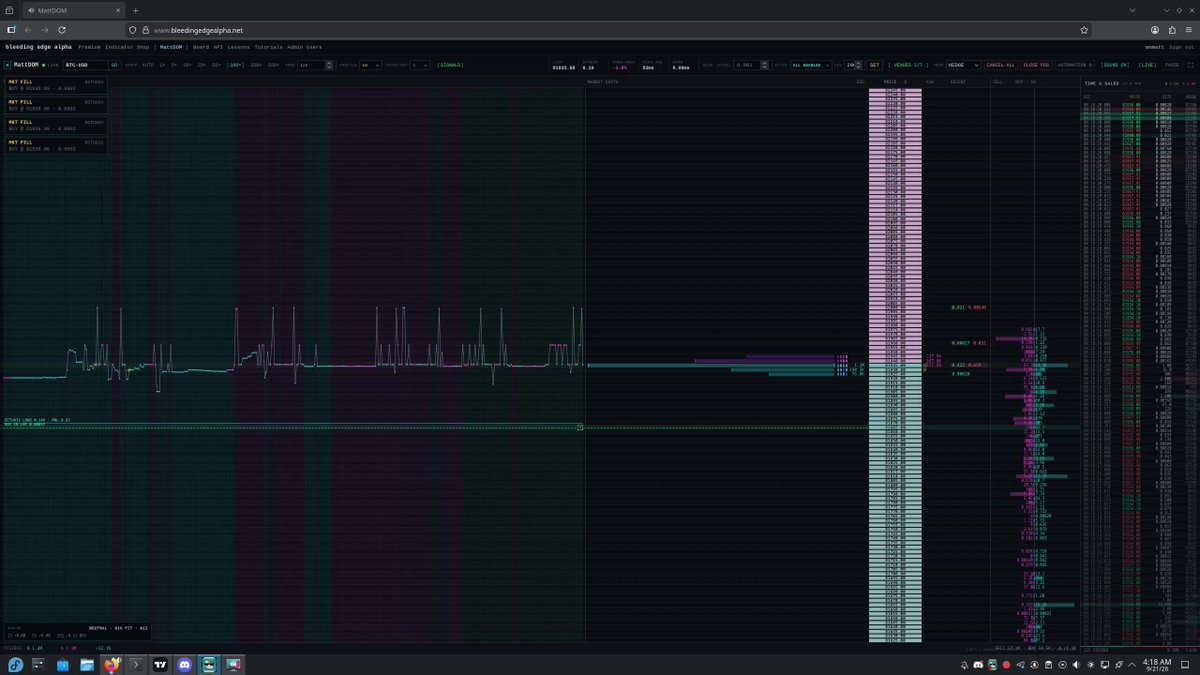Open the Tutorials page
The image size is (1200, 675).
point(269,47)
